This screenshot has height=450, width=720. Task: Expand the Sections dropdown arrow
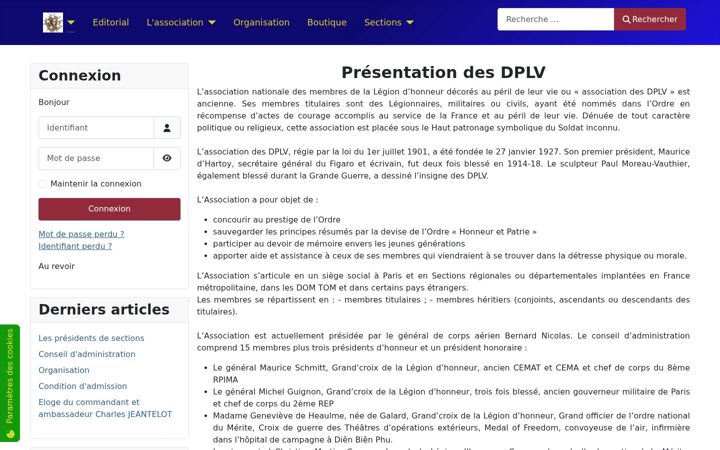(x=410, y=22)
